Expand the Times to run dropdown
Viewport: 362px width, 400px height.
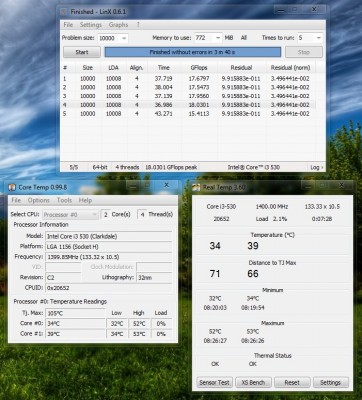(x=319, y=38)
